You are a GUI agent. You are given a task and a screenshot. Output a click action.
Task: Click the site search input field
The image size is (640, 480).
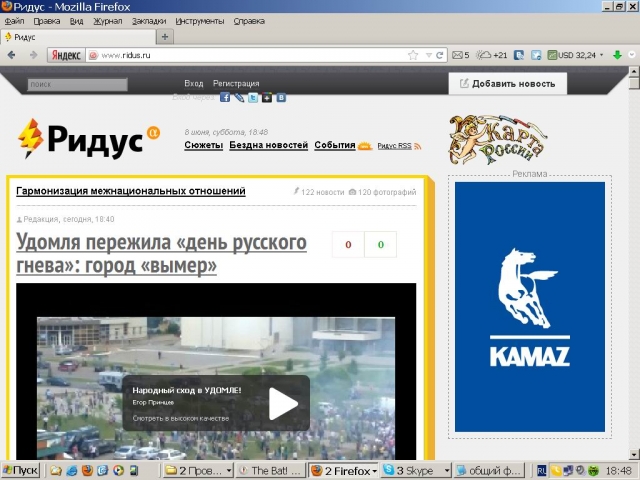point(77,85)
